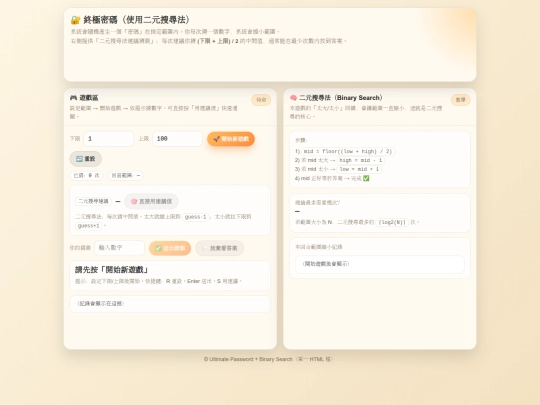Click the (紀錄會顯示在這裡) log box
The image size is (540, 405).
170,304
